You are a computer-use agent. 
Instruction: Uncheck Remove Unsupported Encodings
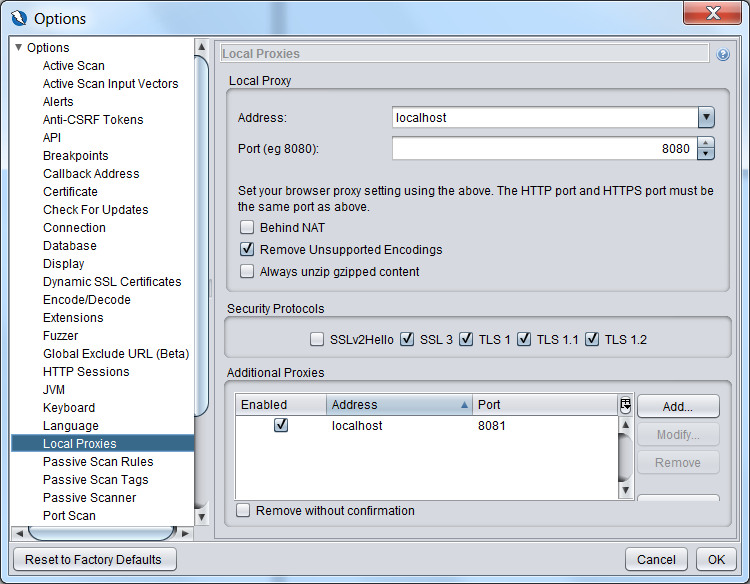pos(247,249)
